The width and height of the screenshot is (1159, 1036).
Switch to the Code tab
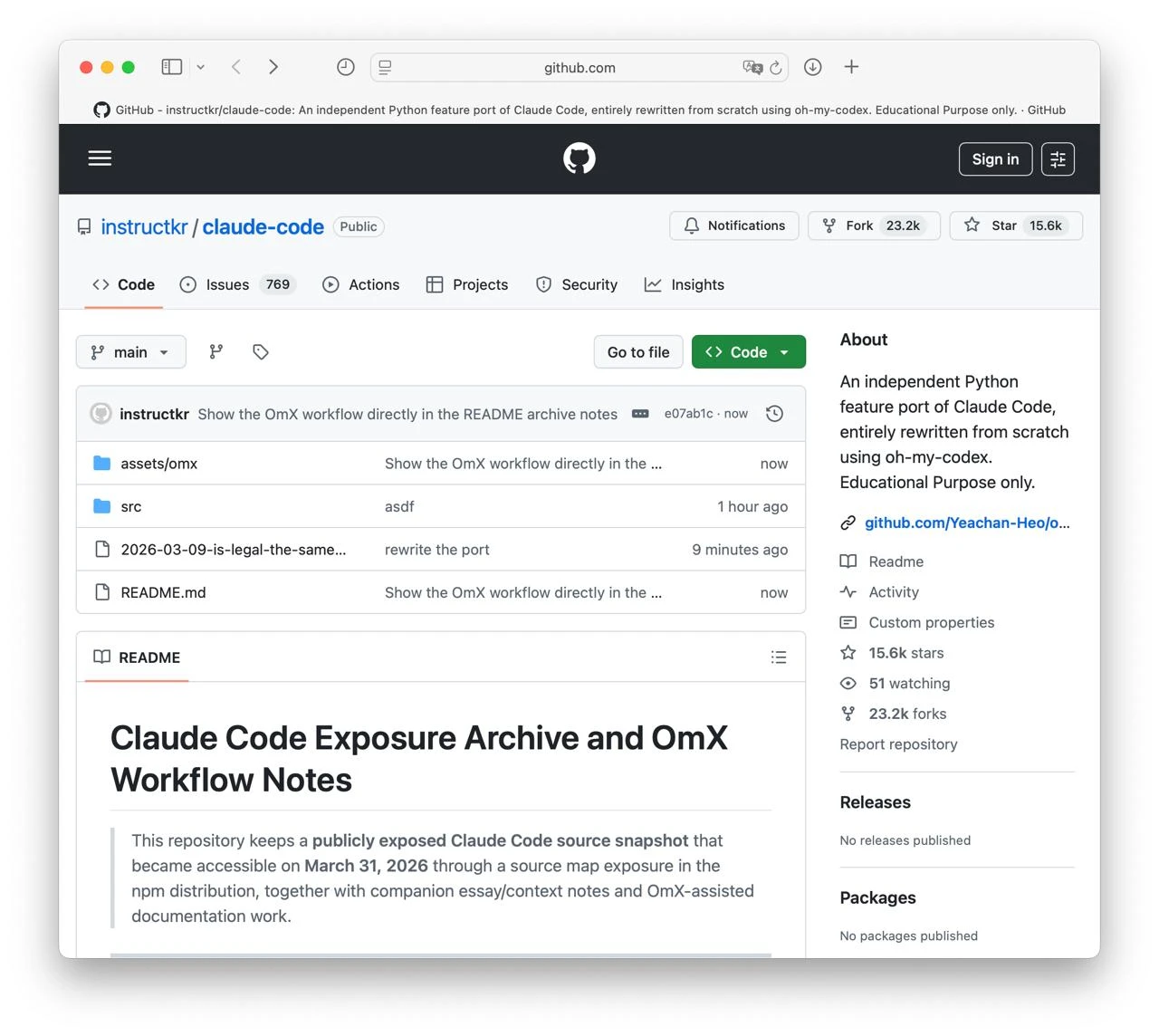[x=124, y=284]
